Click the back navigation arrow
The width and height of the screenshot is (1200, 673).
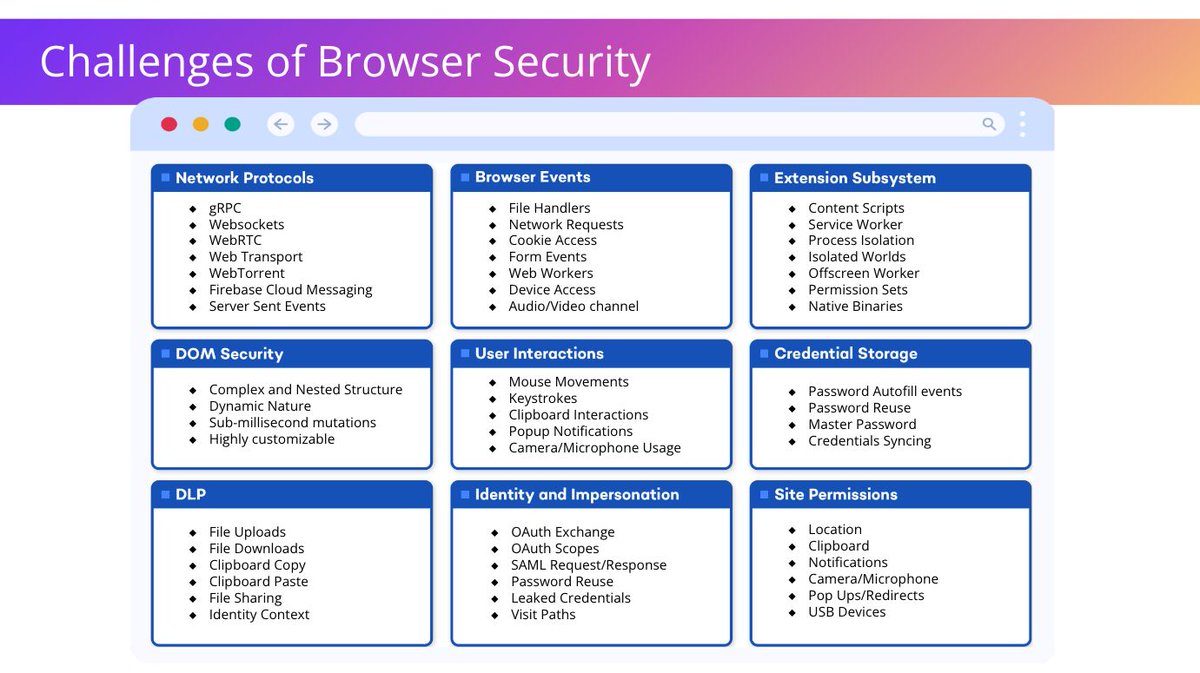[x=281, y=124]
